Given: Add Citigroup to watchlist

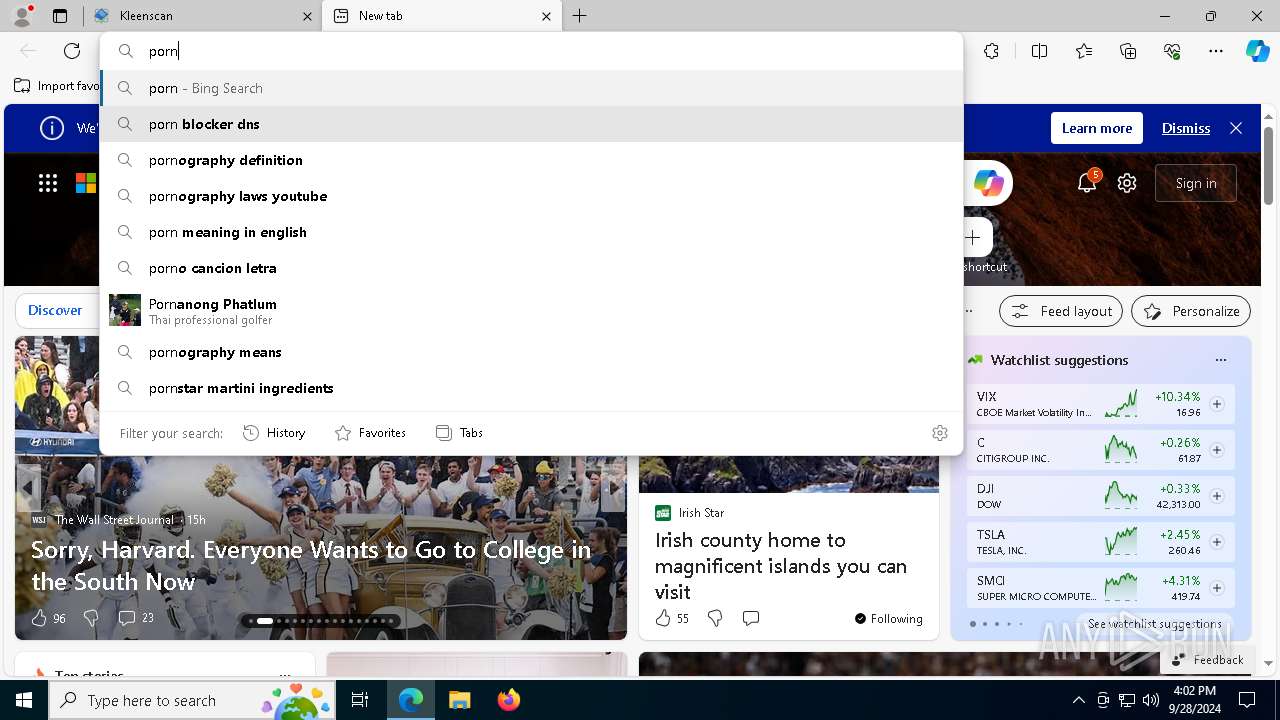Looking at the screenshot, I should pos(1217,450).
